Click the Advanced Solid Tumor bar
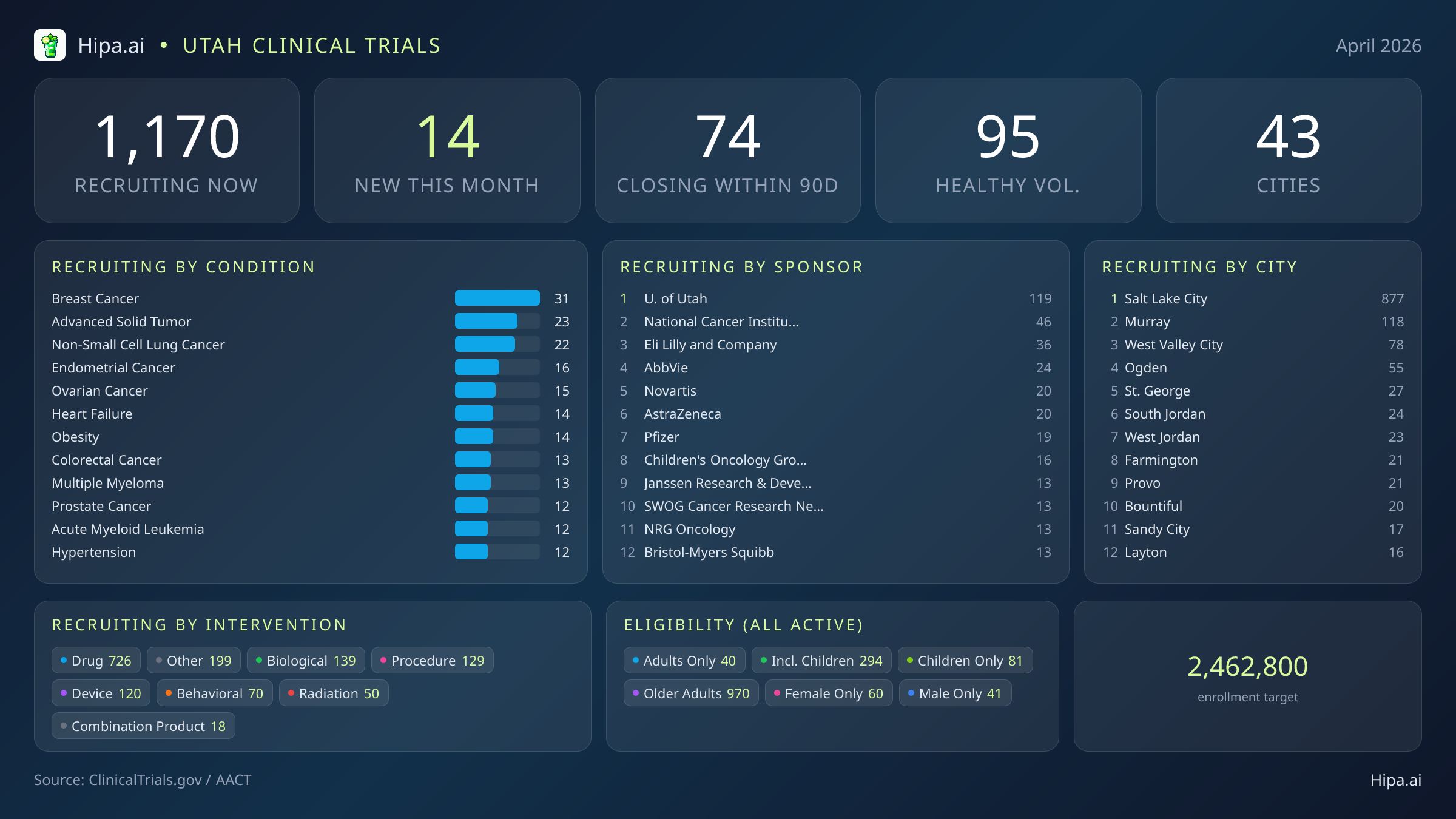This screenshot has width=1456, height=819. [497, 321]
